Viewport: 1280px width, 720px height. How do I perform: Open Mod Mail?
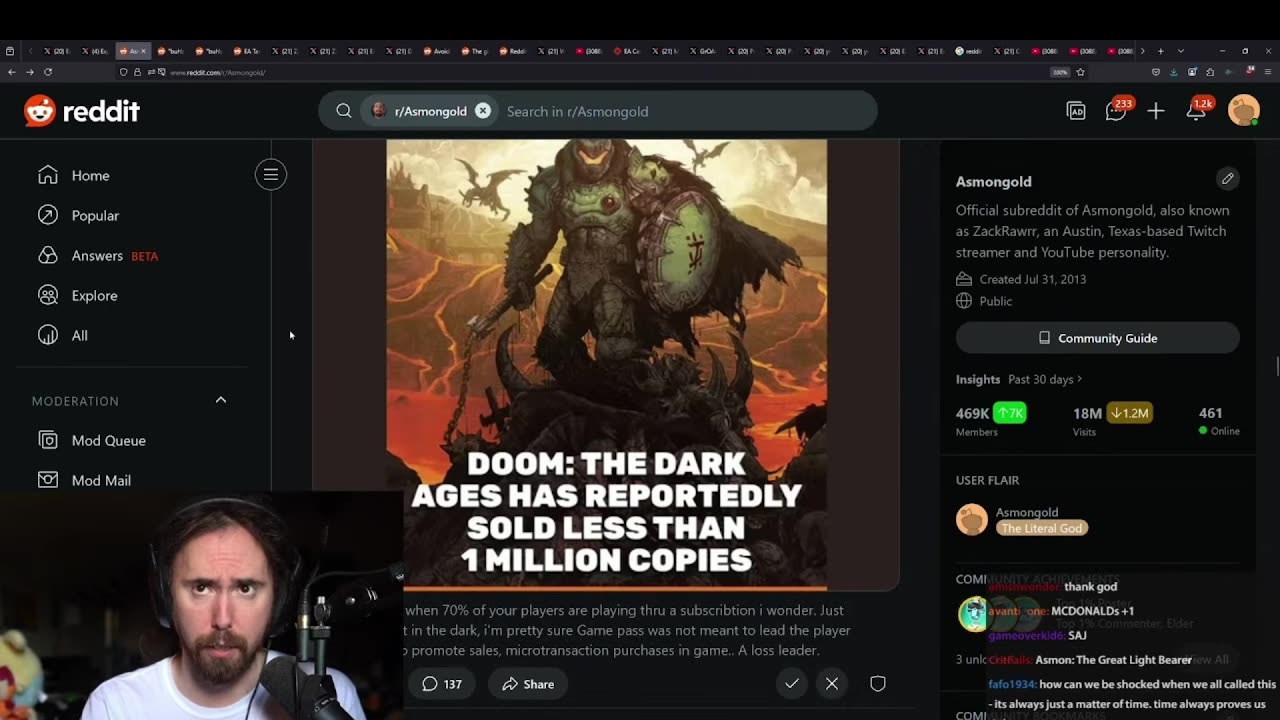tap(101, 480)
